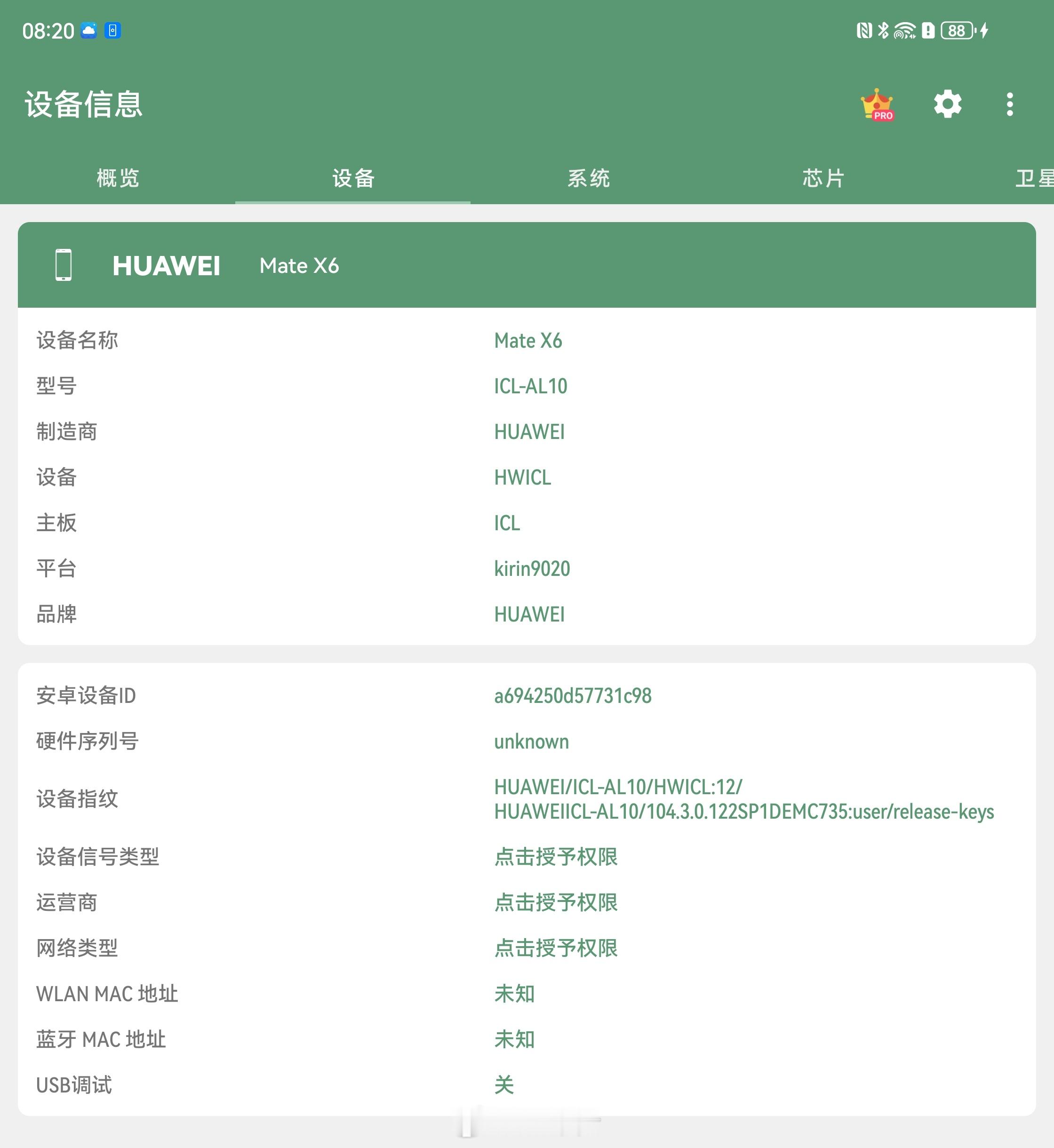
Task: Tap the 型号 label
Action: (56, 386)
